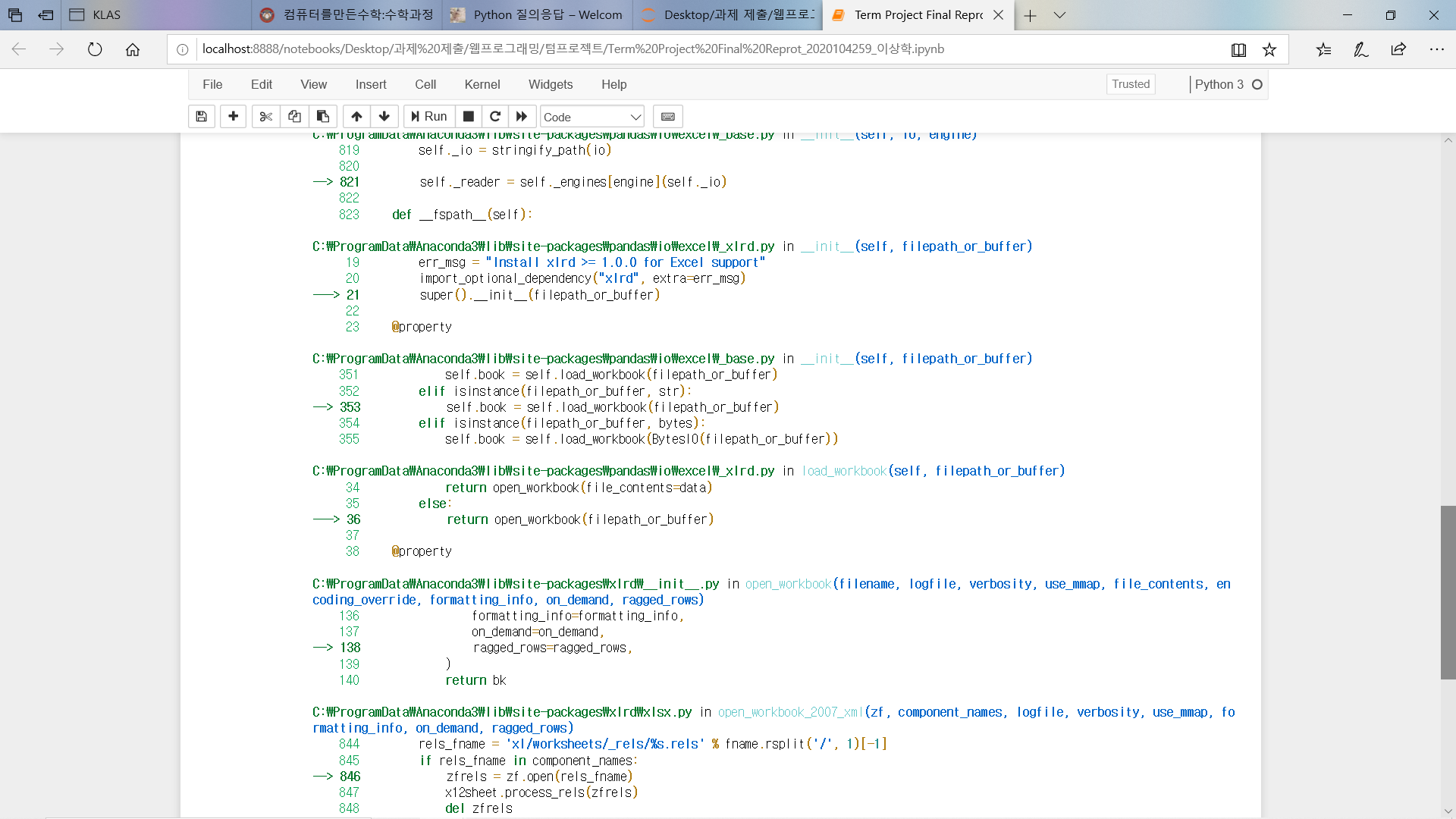The height and width of the screenshot is (819, 1456).
Task: View site information icon in address bar
Action: [183, 49]
